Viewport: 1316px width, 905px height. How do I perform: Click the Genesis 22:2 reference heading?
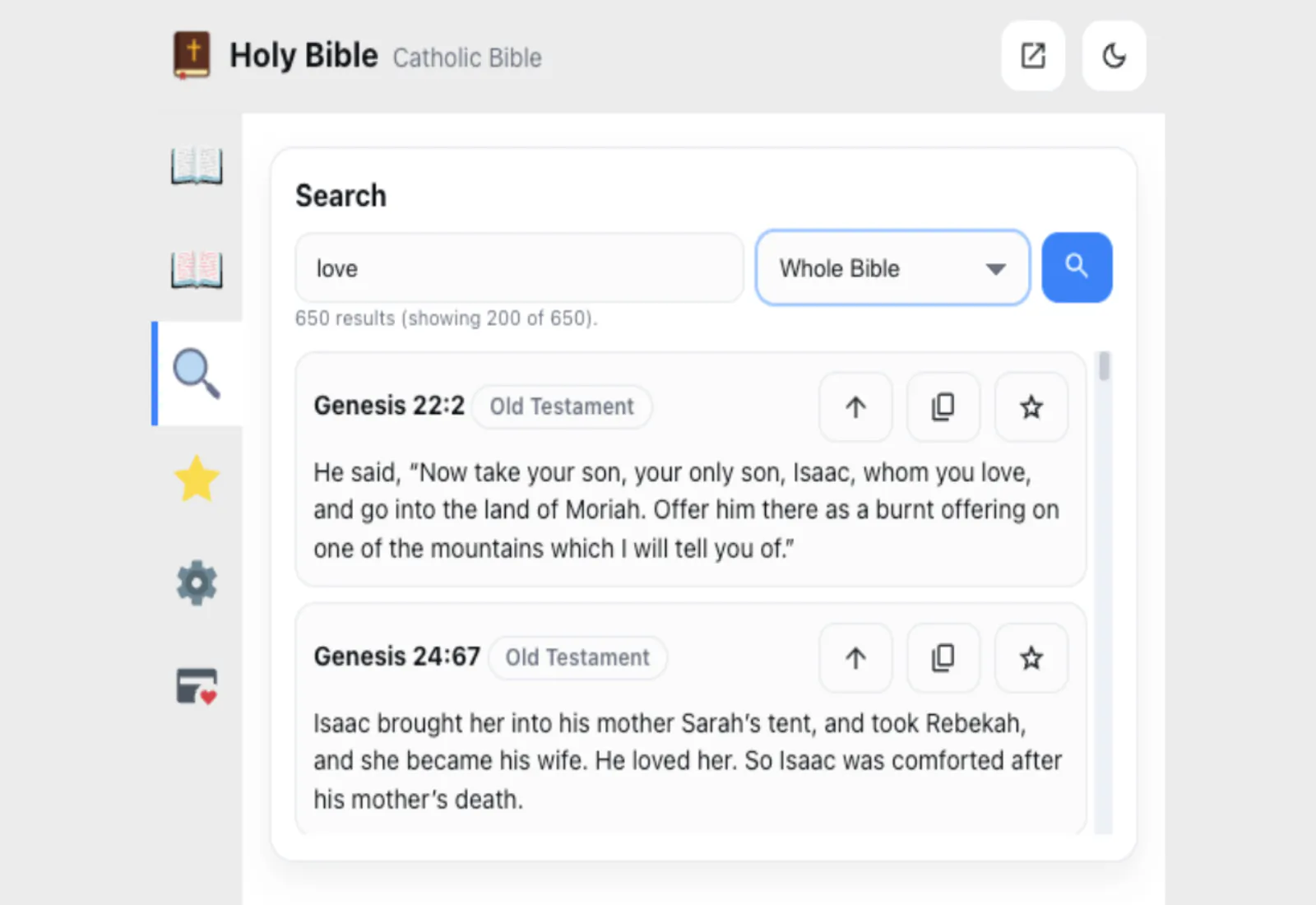tap(389, 406)
